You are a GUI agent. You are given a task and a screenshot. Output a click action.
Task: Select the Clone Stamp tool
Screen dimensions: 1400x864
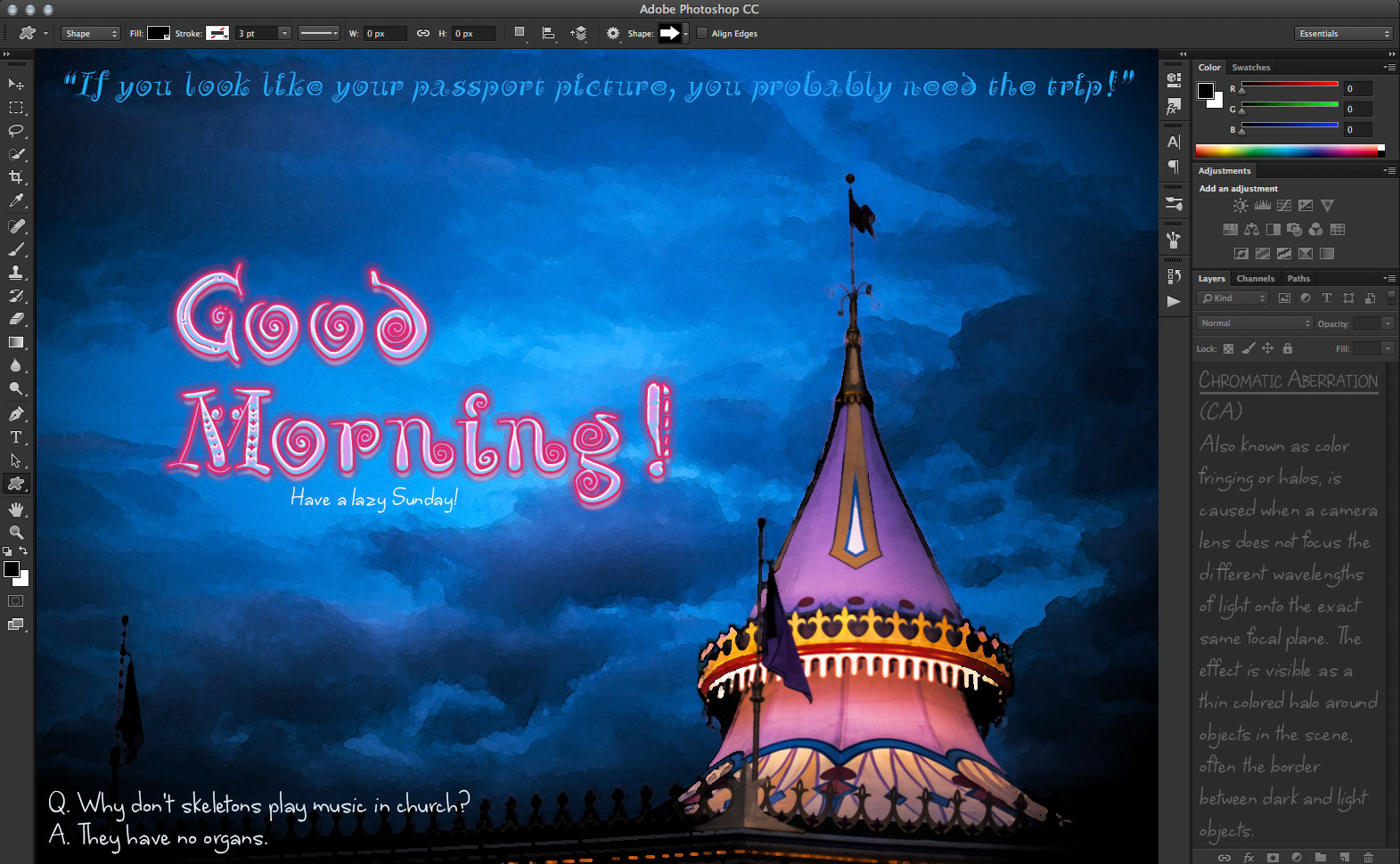[x=16, y=273]
